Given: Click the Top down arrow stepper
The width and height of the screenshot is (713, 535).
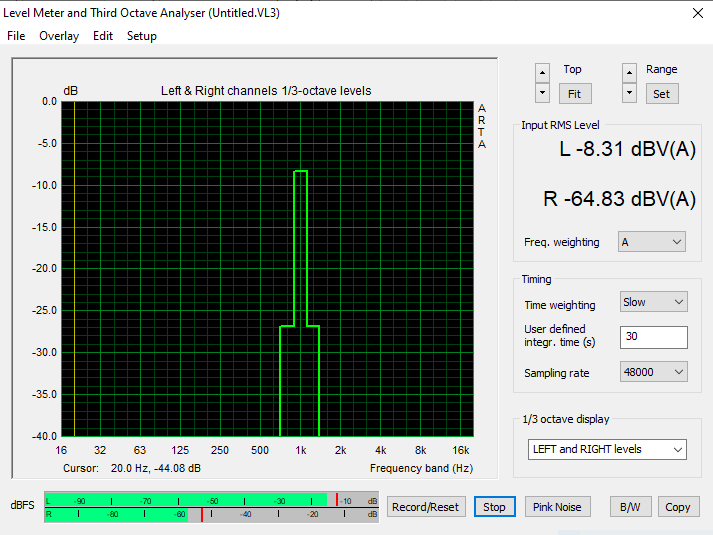Looking at the screenshot, I should click(x=542, y=93).
